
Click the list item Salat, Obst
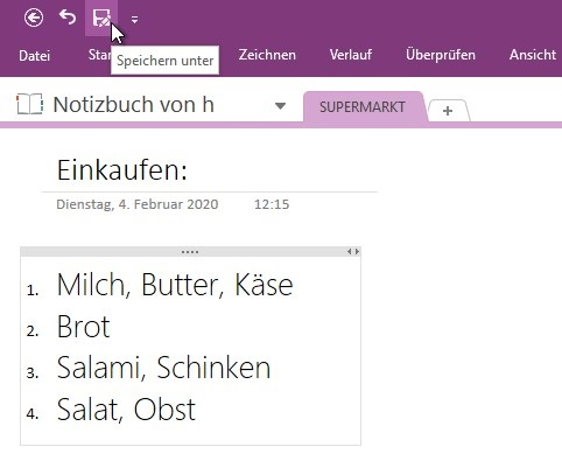tap(126, 410)
